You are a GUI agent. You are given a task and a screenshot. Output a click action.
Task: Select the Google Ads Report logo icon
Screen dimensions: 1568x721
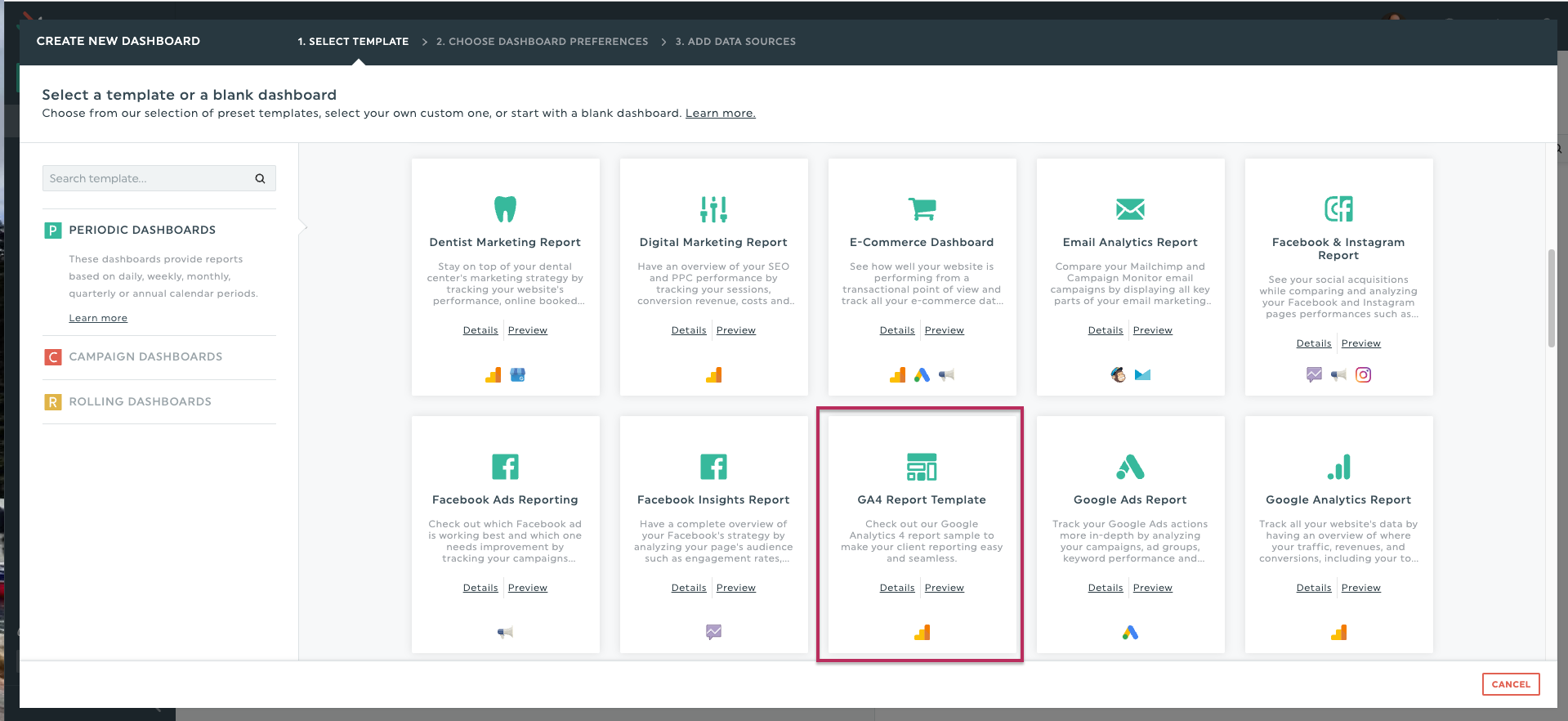1130,467
